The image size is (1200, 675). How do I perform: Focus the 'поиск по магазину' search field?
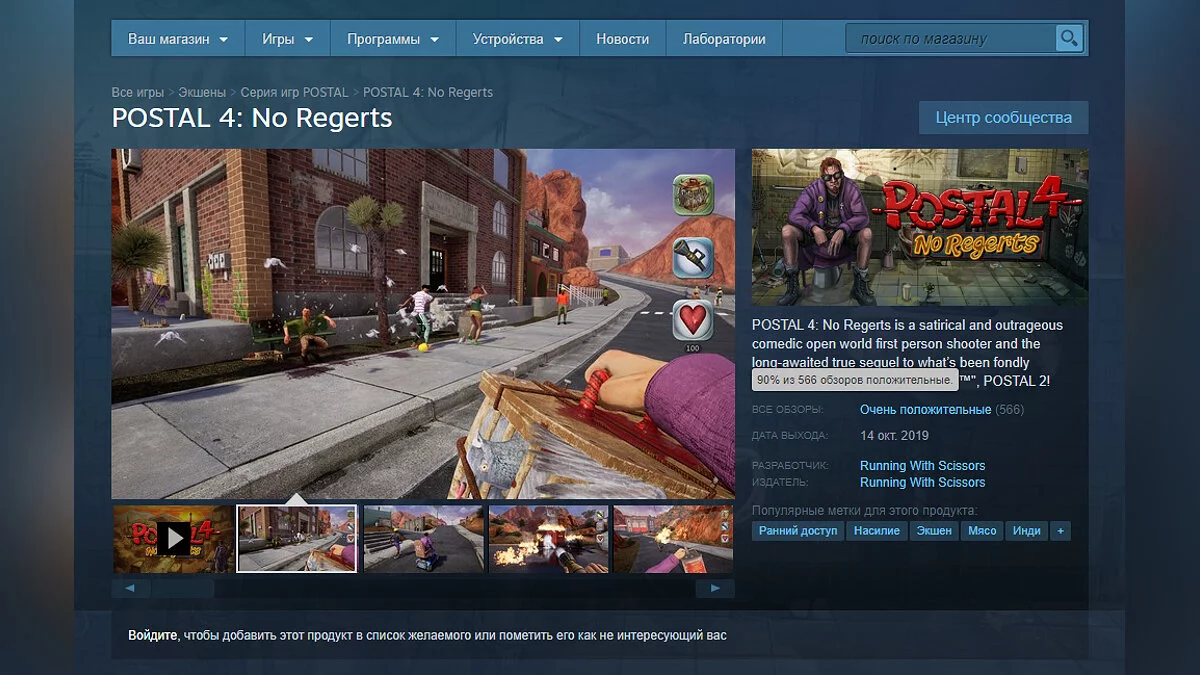coord(951,39)
